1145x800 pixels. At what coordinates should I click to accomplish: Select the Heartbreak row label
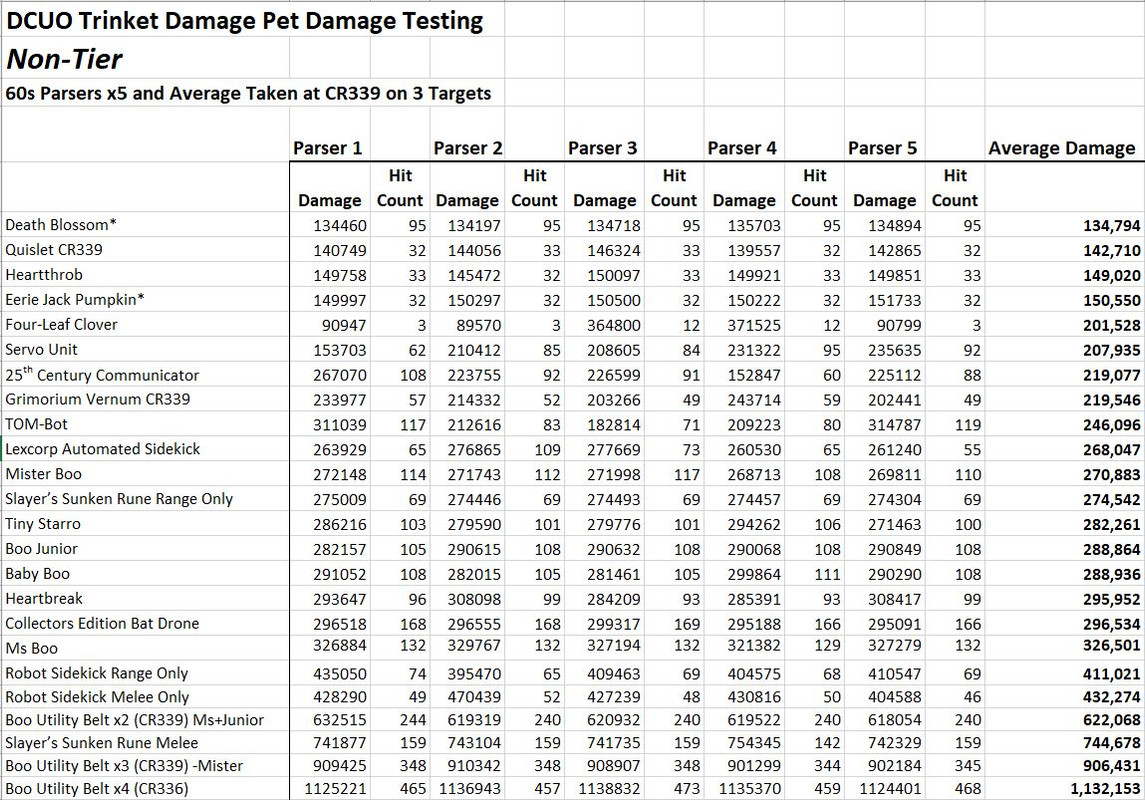click(44, 599)
